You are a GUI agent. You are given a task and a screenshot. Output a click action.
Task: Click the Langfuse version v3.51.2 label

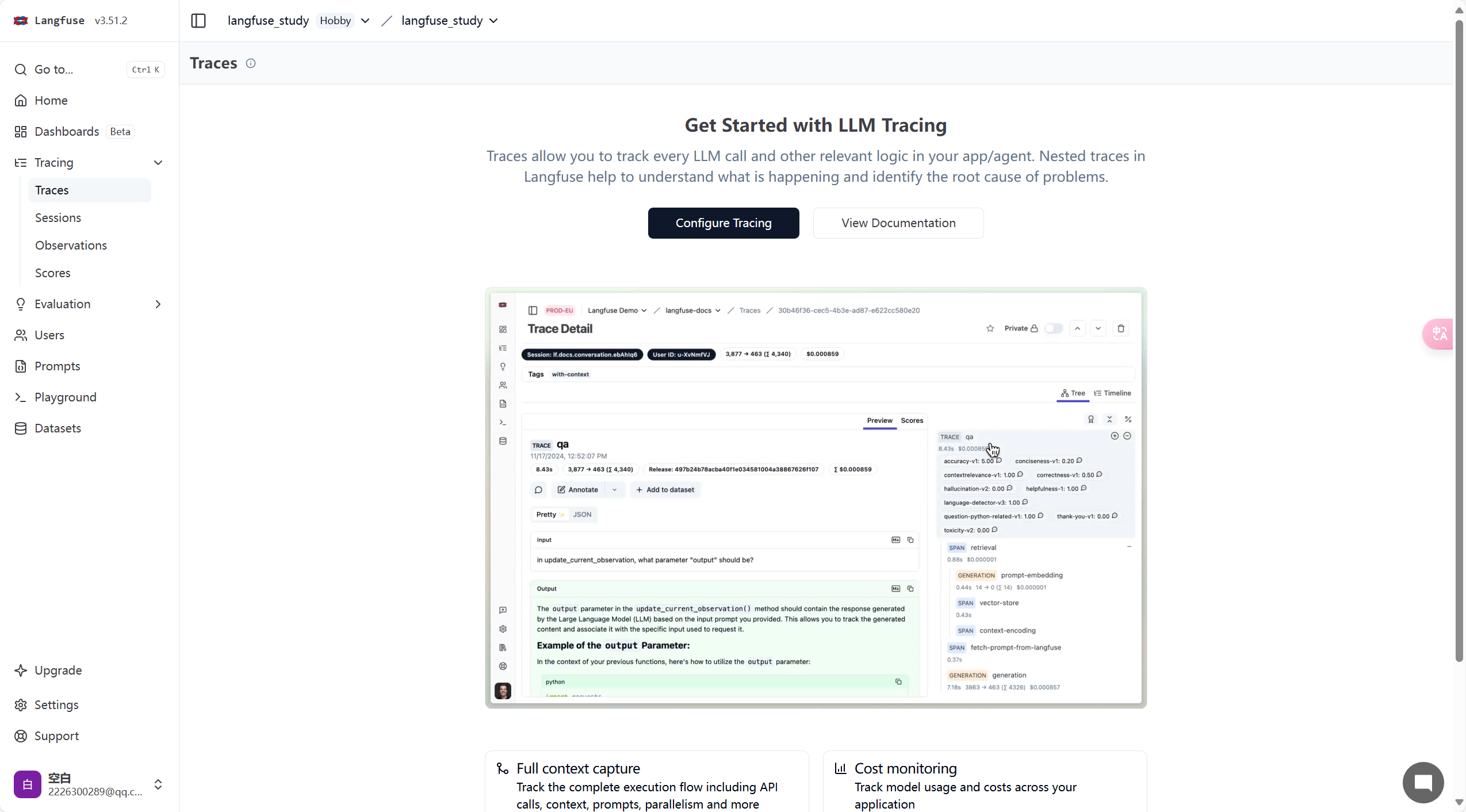[111, 21]
